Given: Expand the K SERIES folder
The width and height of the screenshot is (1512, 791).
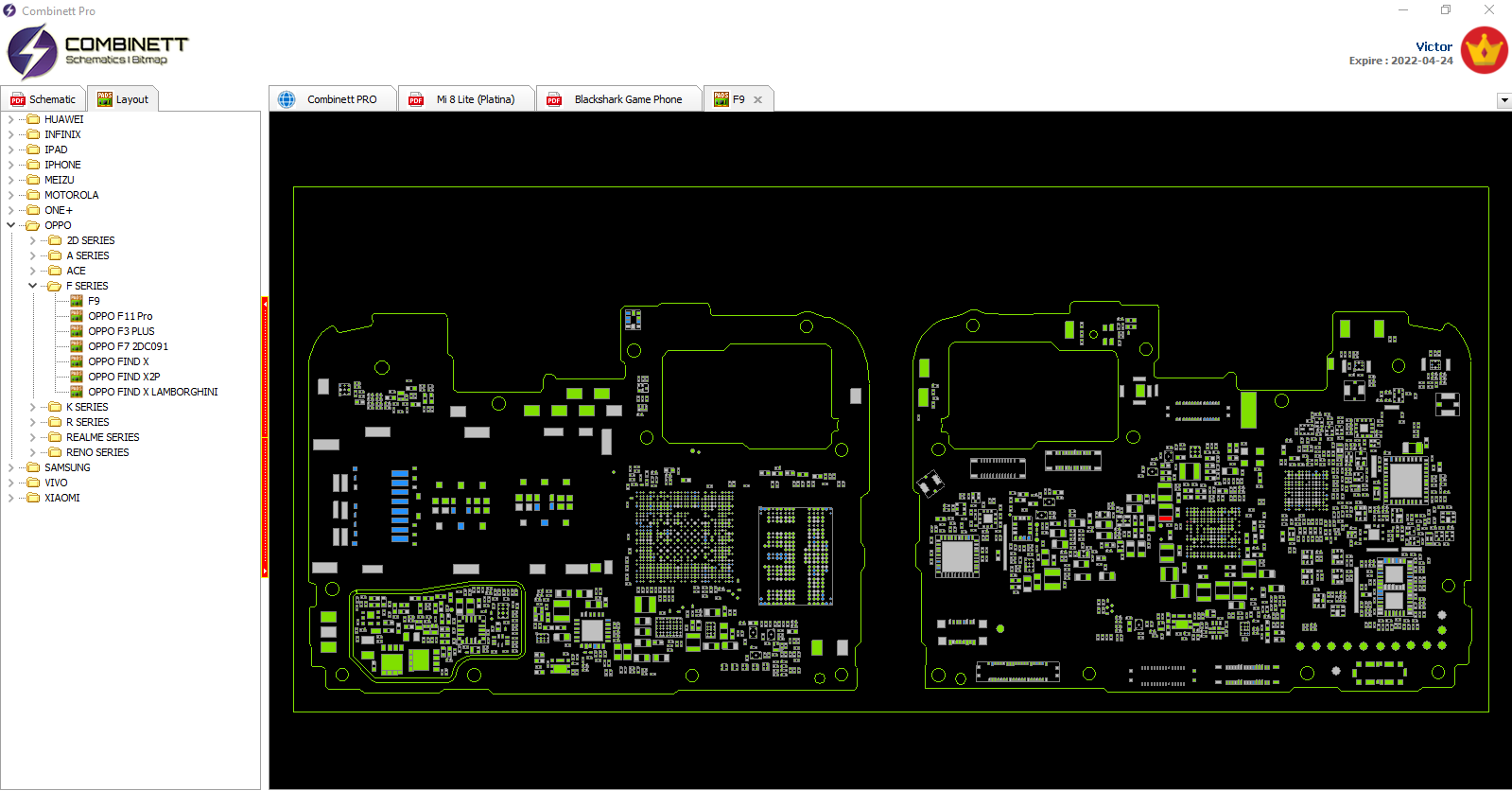Looking at the screenshot, I should (x=32, y=407).
